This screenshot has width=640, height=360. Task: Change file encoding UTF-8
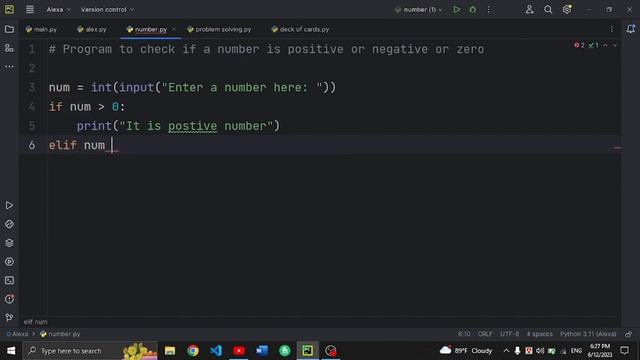[509, 334]
